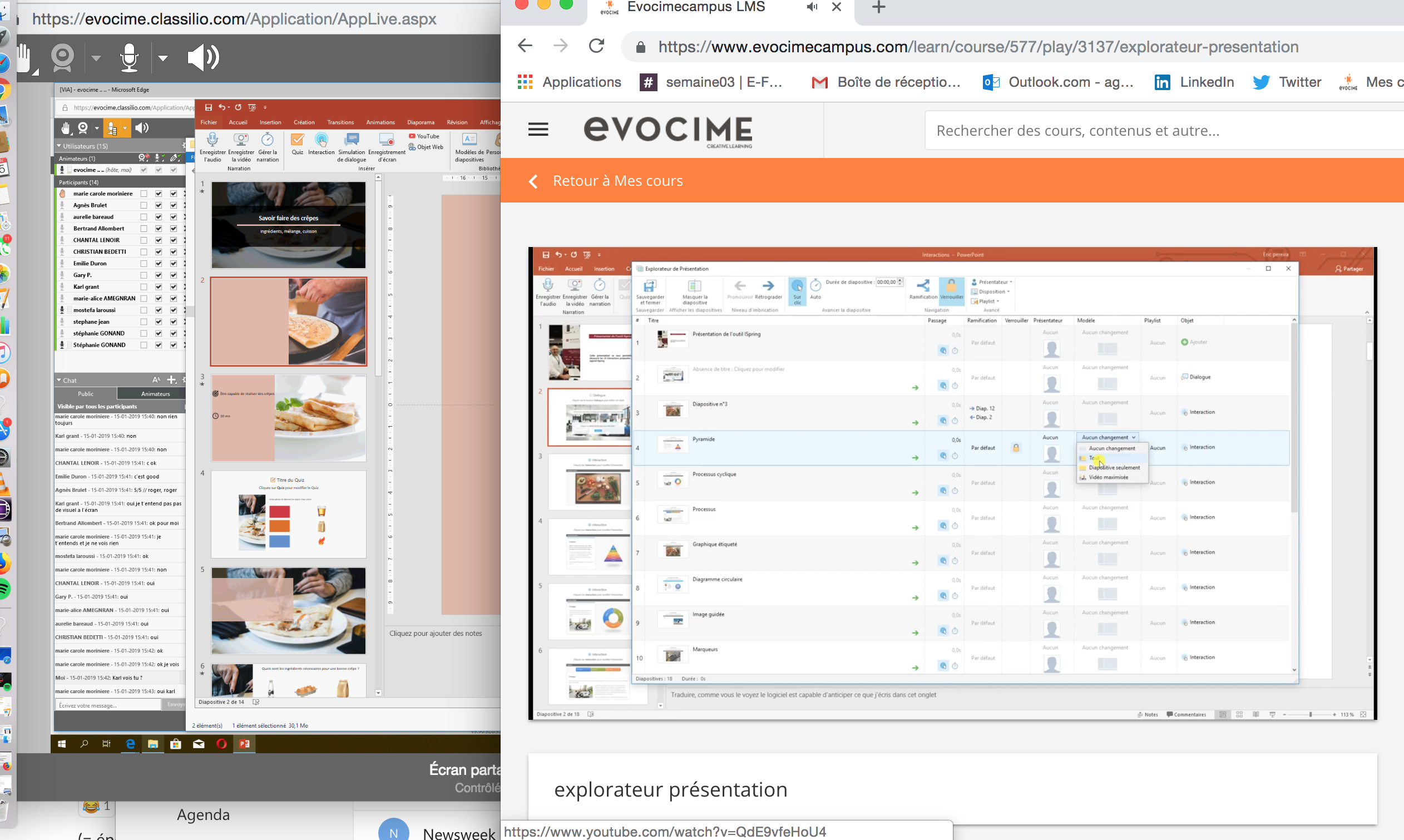Mute the Evocimecampus LMS tab audio icon
Screen dimensions: 1404x840
coord(812,7)
